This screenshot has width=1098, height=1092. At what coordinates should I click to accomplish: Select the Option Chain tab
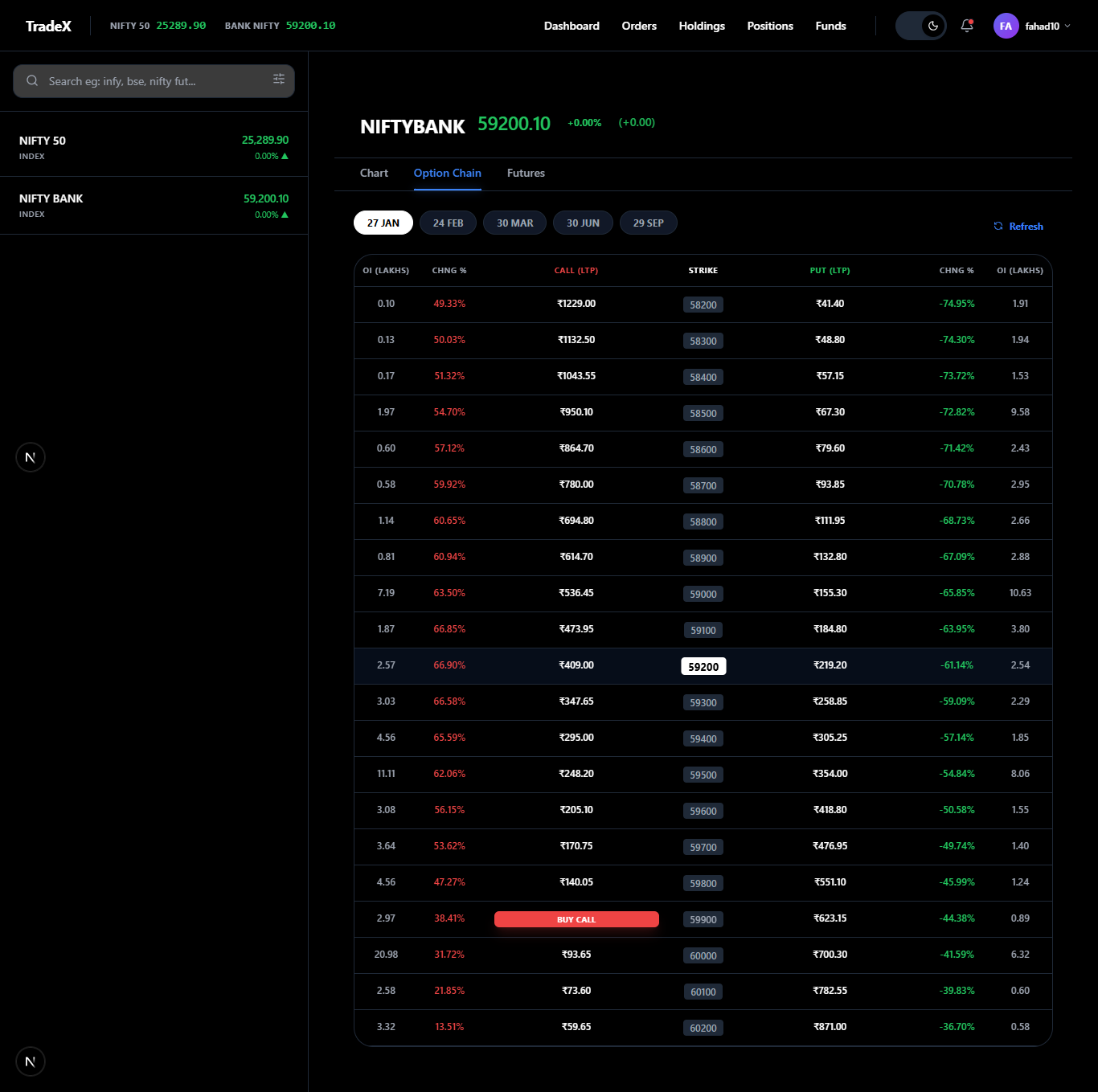tap(447, 173)
